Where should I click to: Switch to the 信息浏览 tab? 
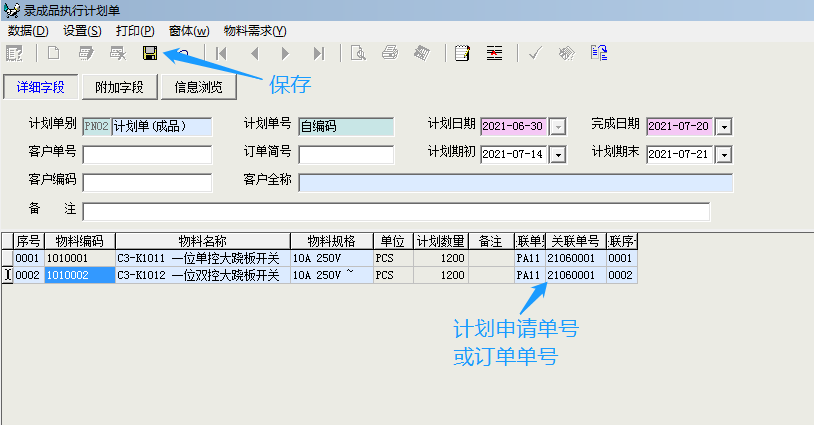(198, 87)
